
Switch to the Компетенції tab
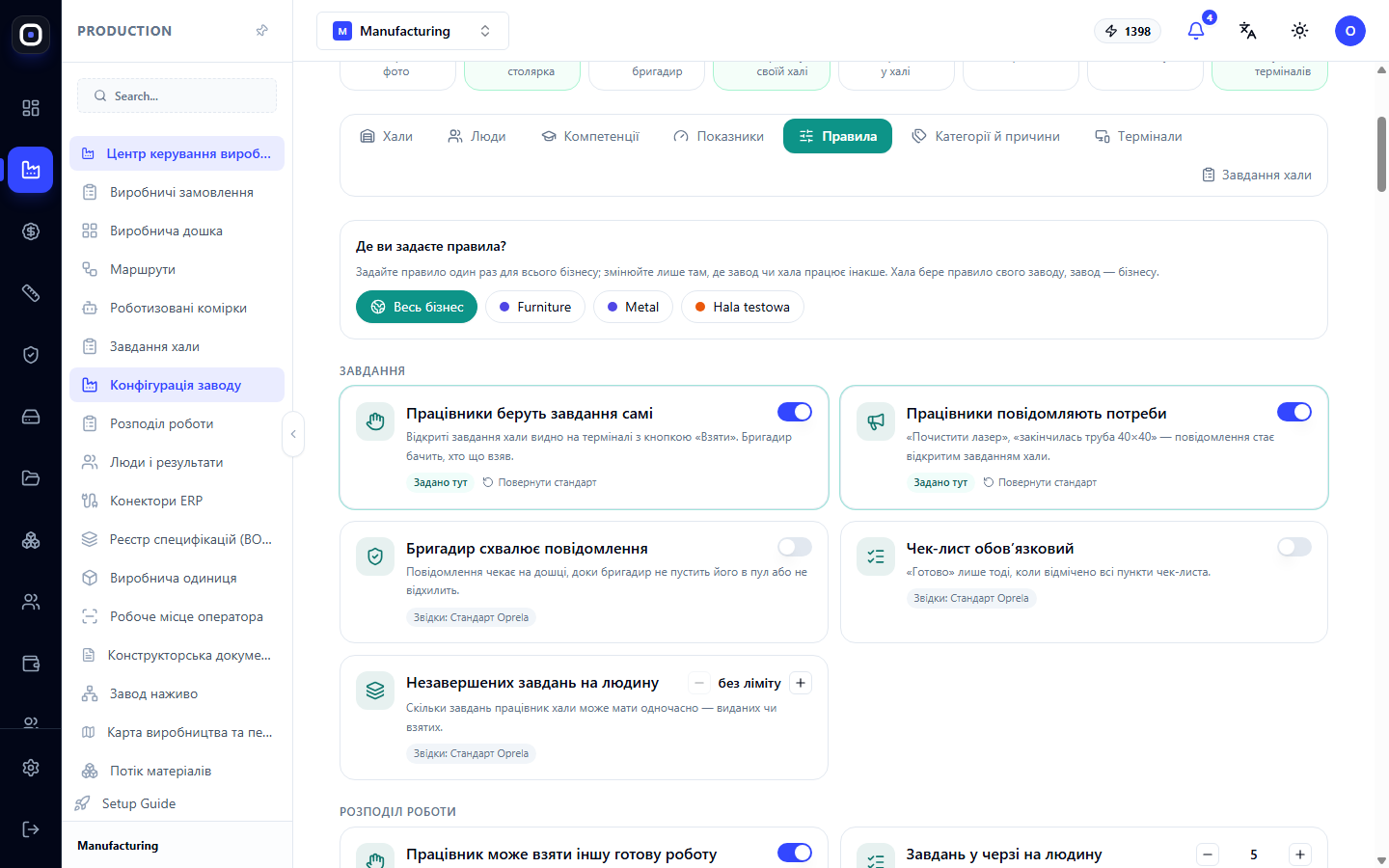pyautogui.click(x=590, y=136)
